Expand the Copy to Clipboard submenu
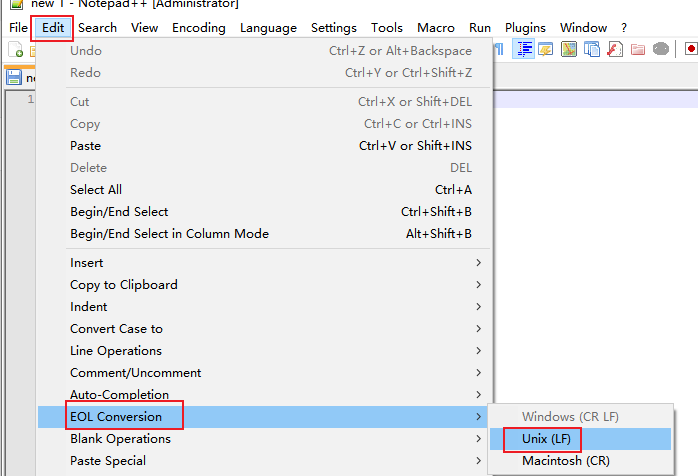Viewport: 698px width, 476px height. 265,285
